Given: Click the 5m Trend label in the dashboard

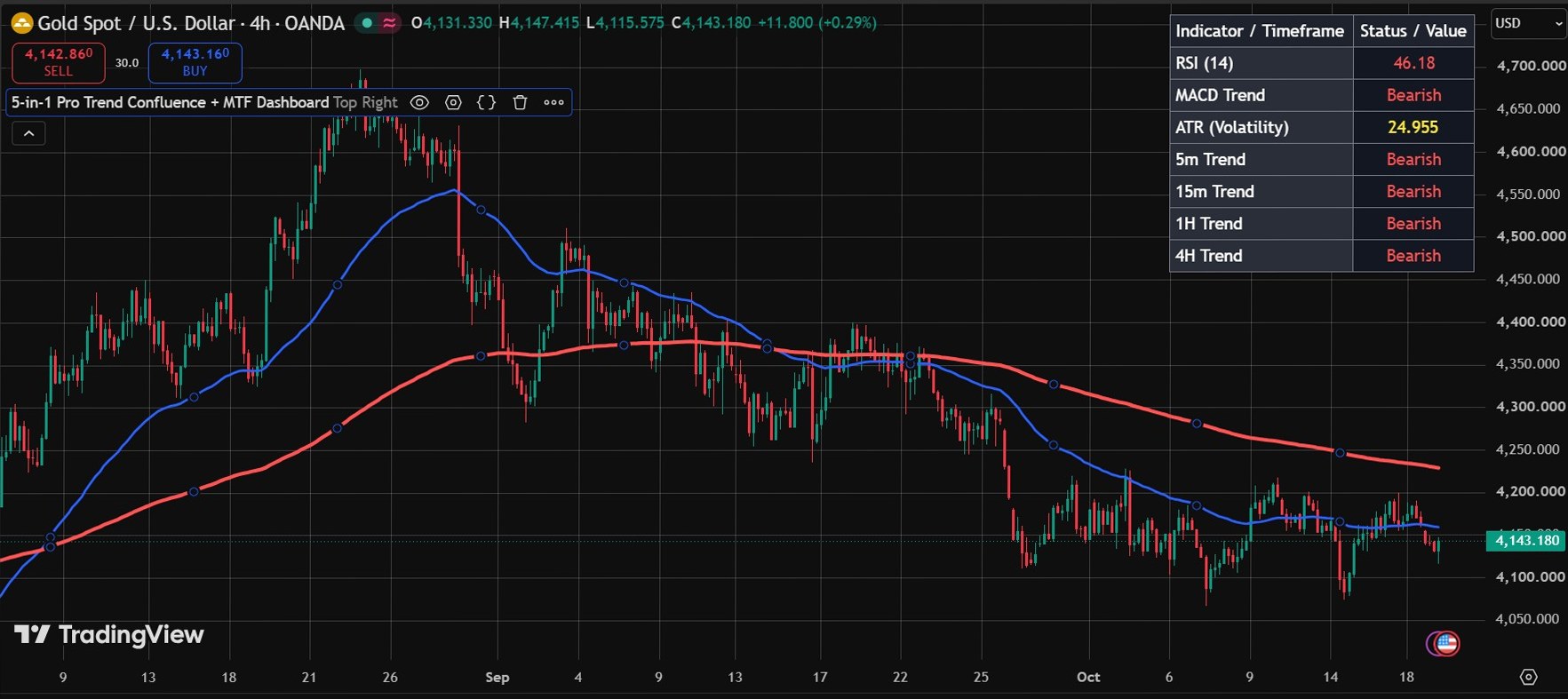Looking at the screenshot, I should pyautogui.click(x=1210, y=160).
